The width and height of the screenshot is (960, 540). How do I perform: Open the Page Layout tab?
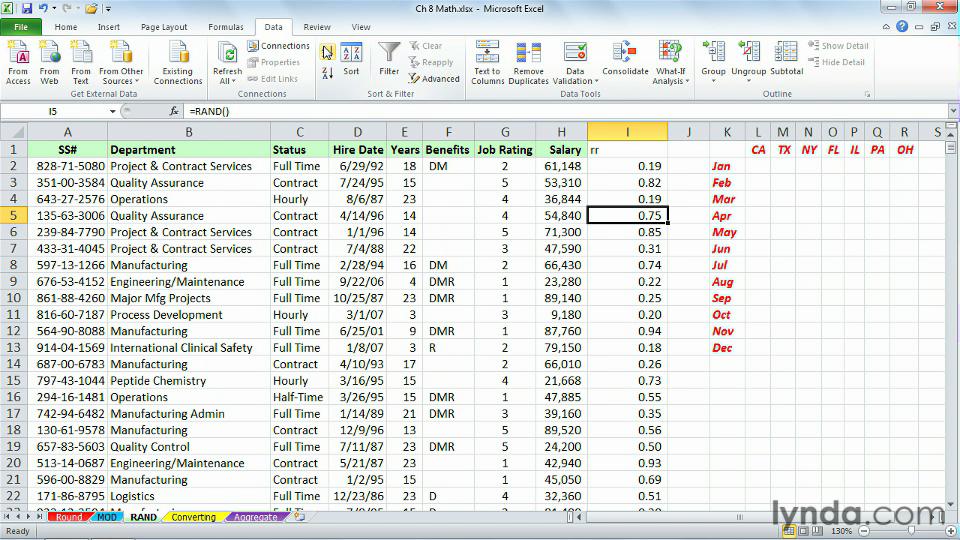click(164, 27)
